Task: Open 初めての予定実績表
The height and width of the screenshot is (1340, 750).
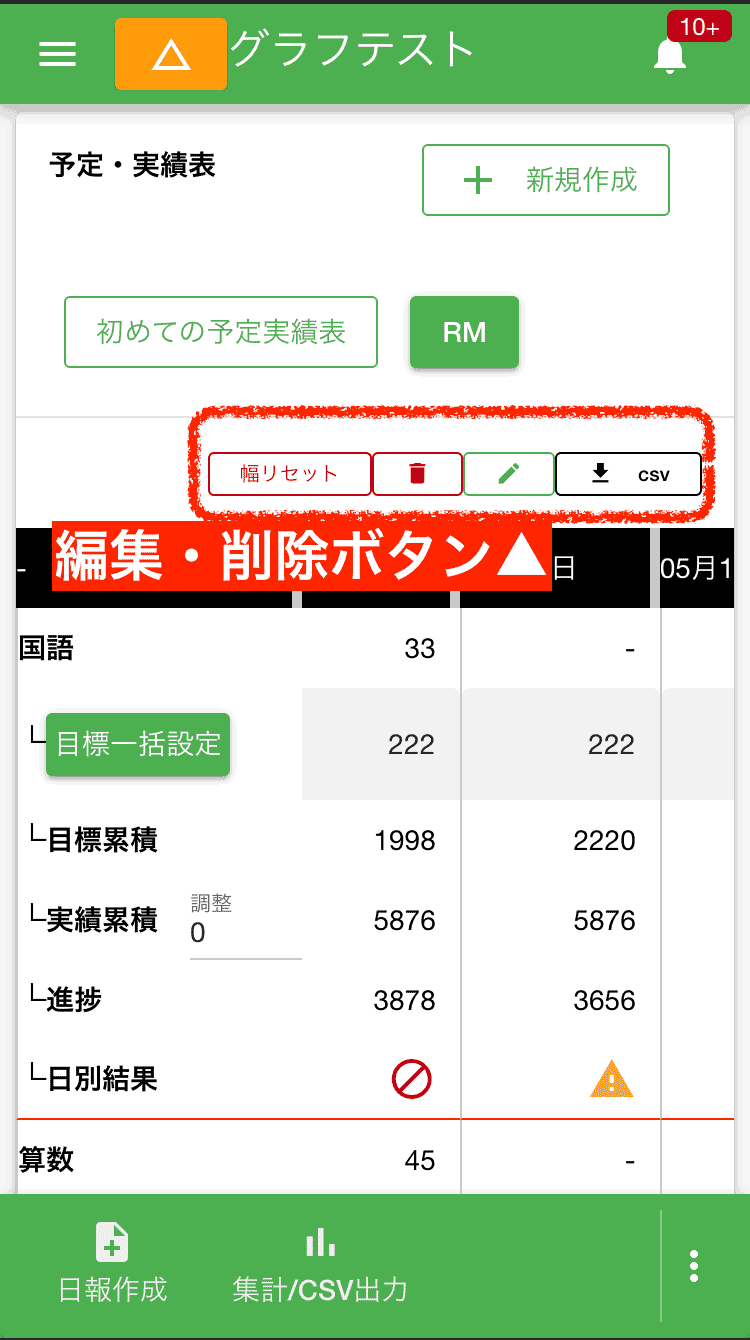Action: 220,332
